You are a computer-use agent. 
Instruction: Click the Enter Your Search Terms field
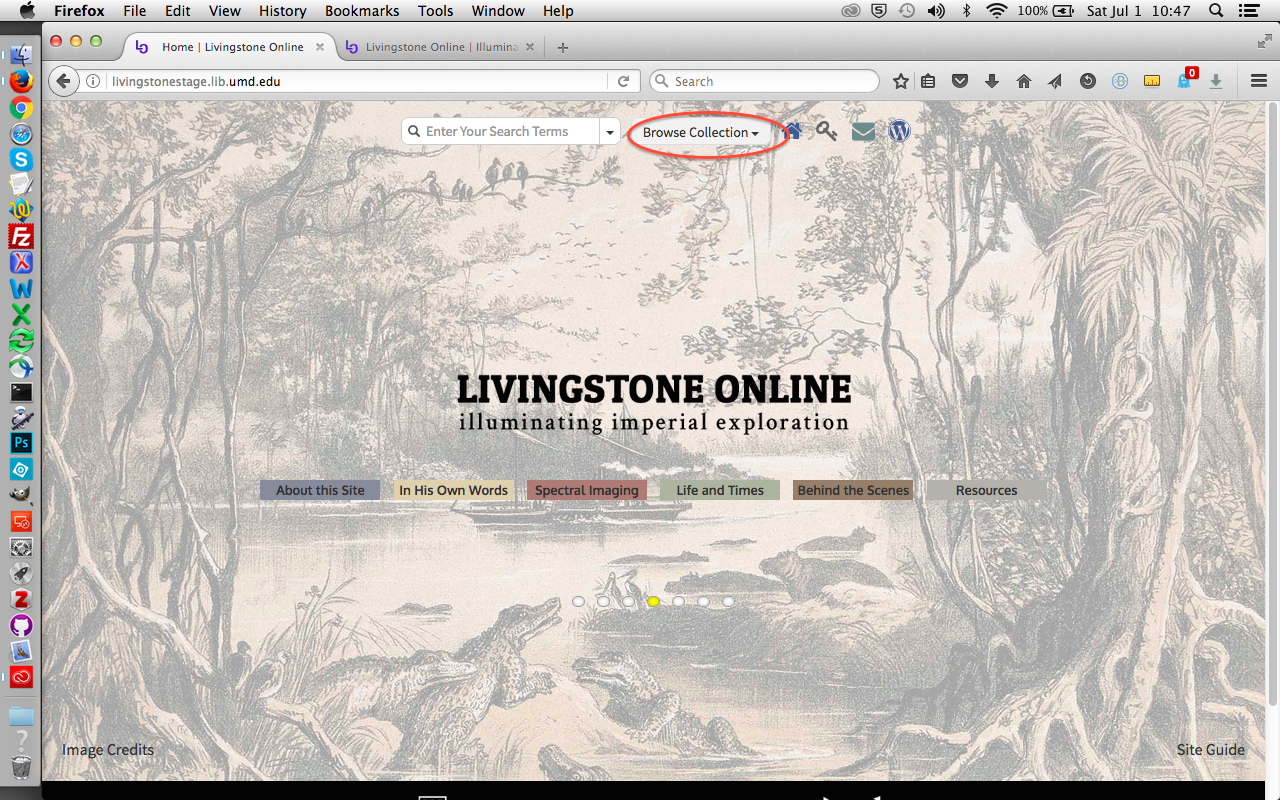500,132
